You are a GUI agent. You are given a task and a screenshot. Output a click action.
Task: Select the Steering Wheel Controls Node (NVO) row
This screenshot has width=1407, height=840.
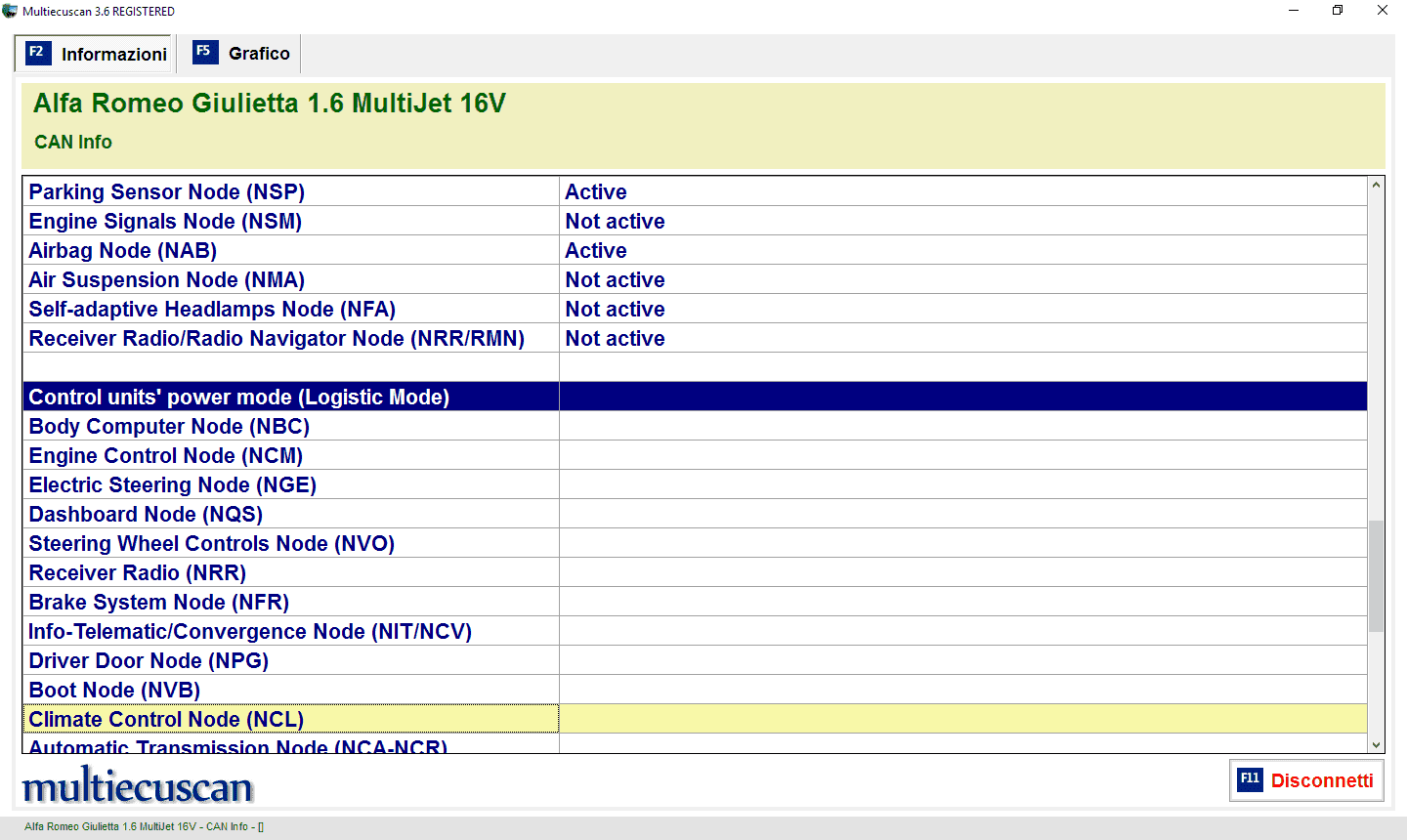(695, 543)
